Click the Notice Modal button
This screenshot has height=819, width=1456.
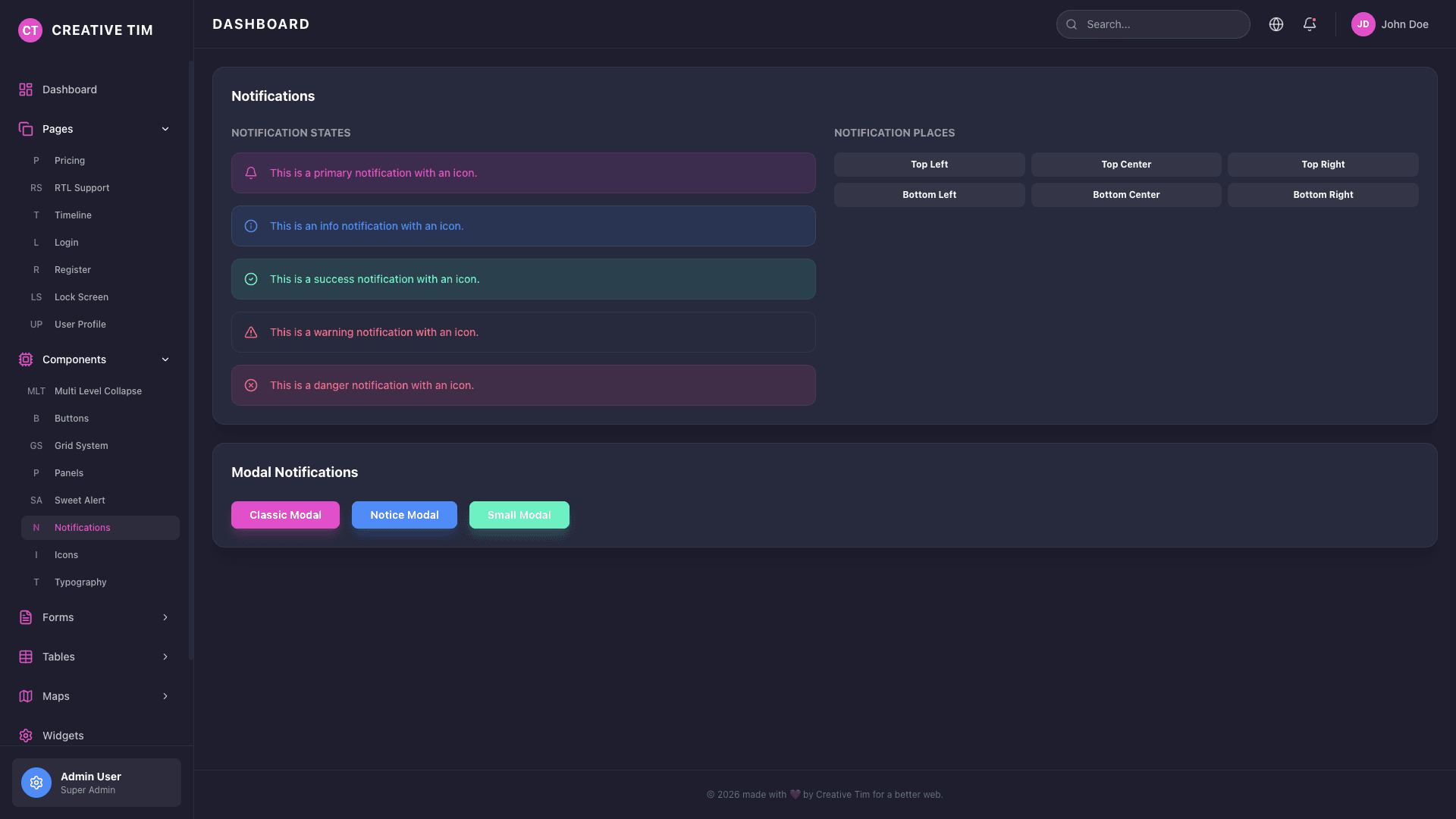tap(404, 515)
